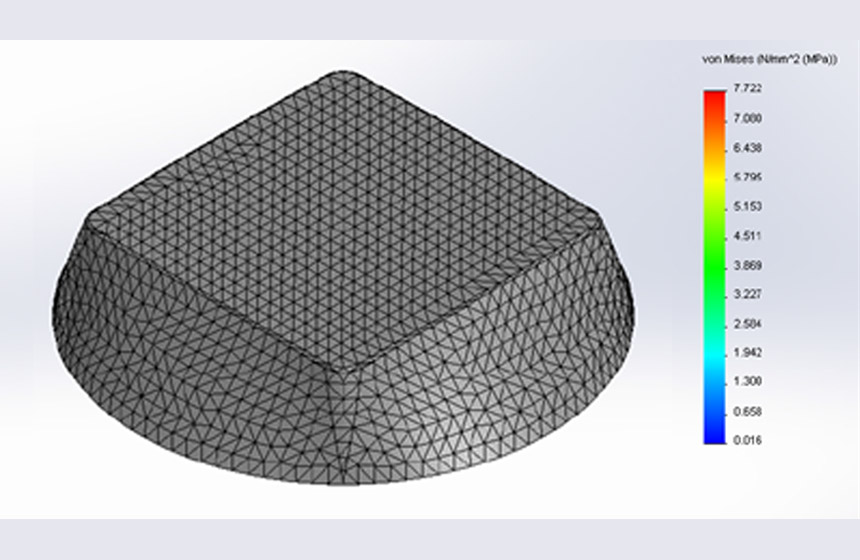860x560 pixels.
Task: Select the 5.795 legend value
Action: 748,177
